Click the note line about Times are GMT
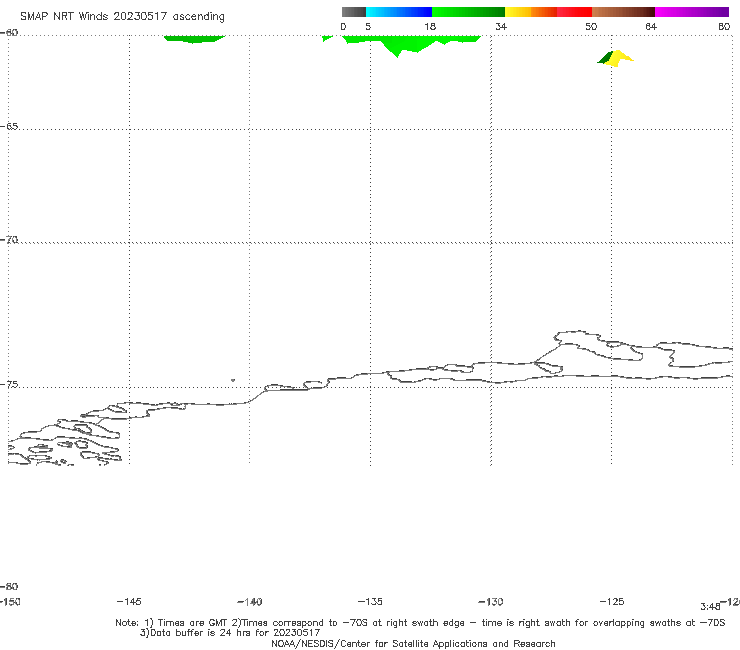This screenshot has width=740, height=650. click(420, 623)
